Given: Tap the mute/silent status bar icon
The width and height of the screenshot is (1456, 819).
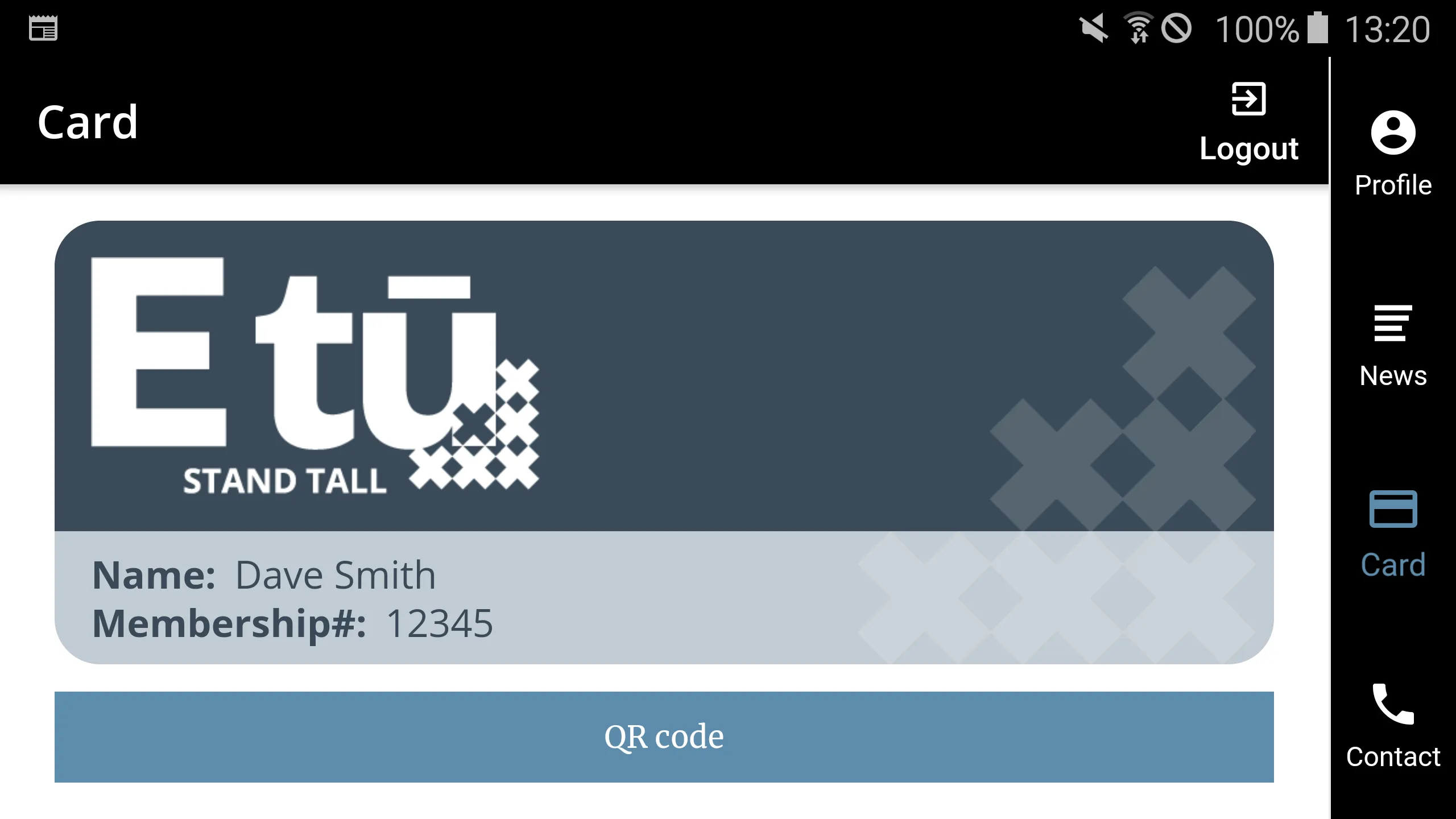Looking at the screenshot, I should pyautogui.click(x=1089, y=28).
